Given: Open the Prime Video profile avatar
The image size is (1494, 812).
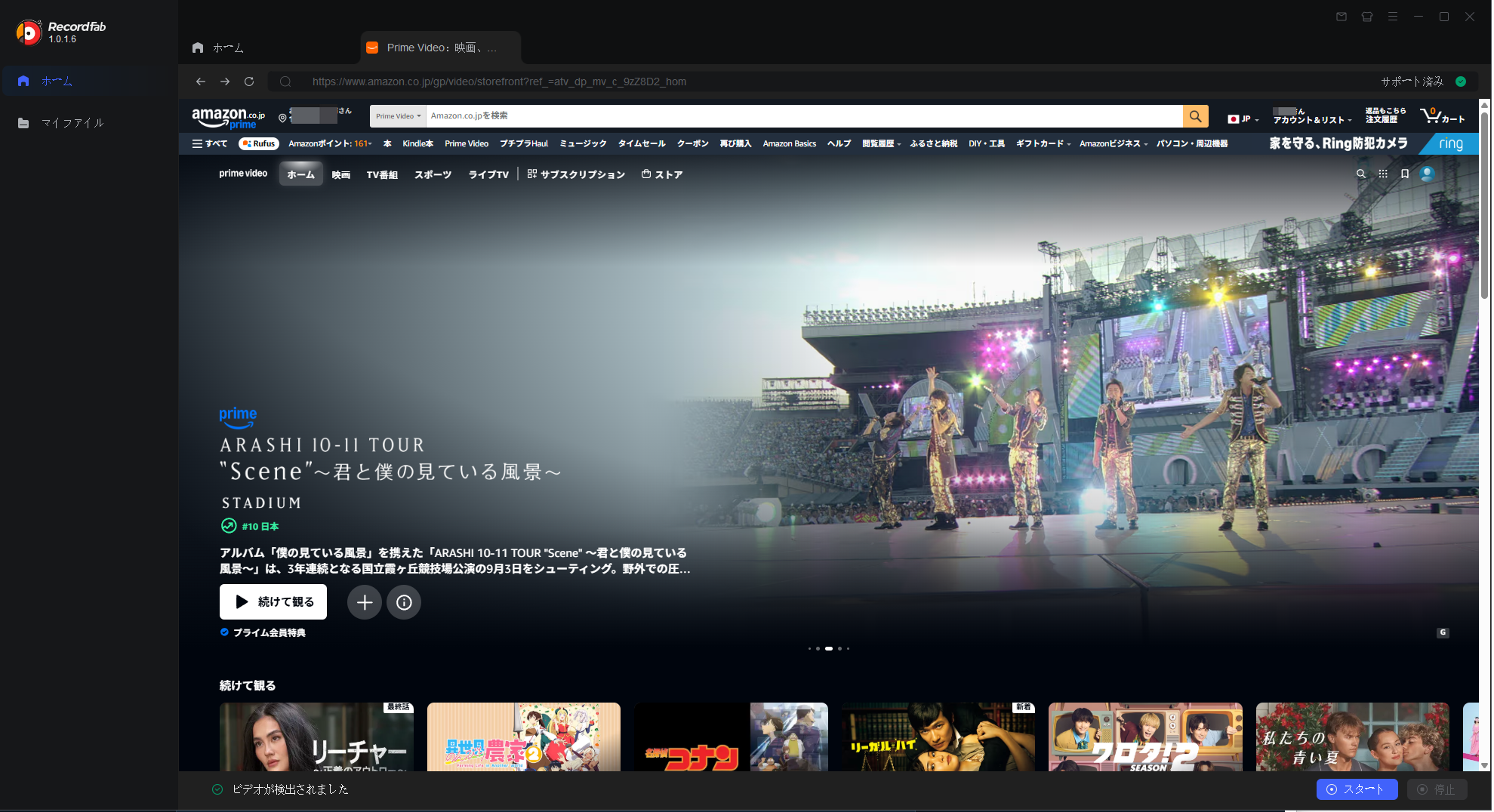Looking at the screenshot, I should [x=1427, y=174].
